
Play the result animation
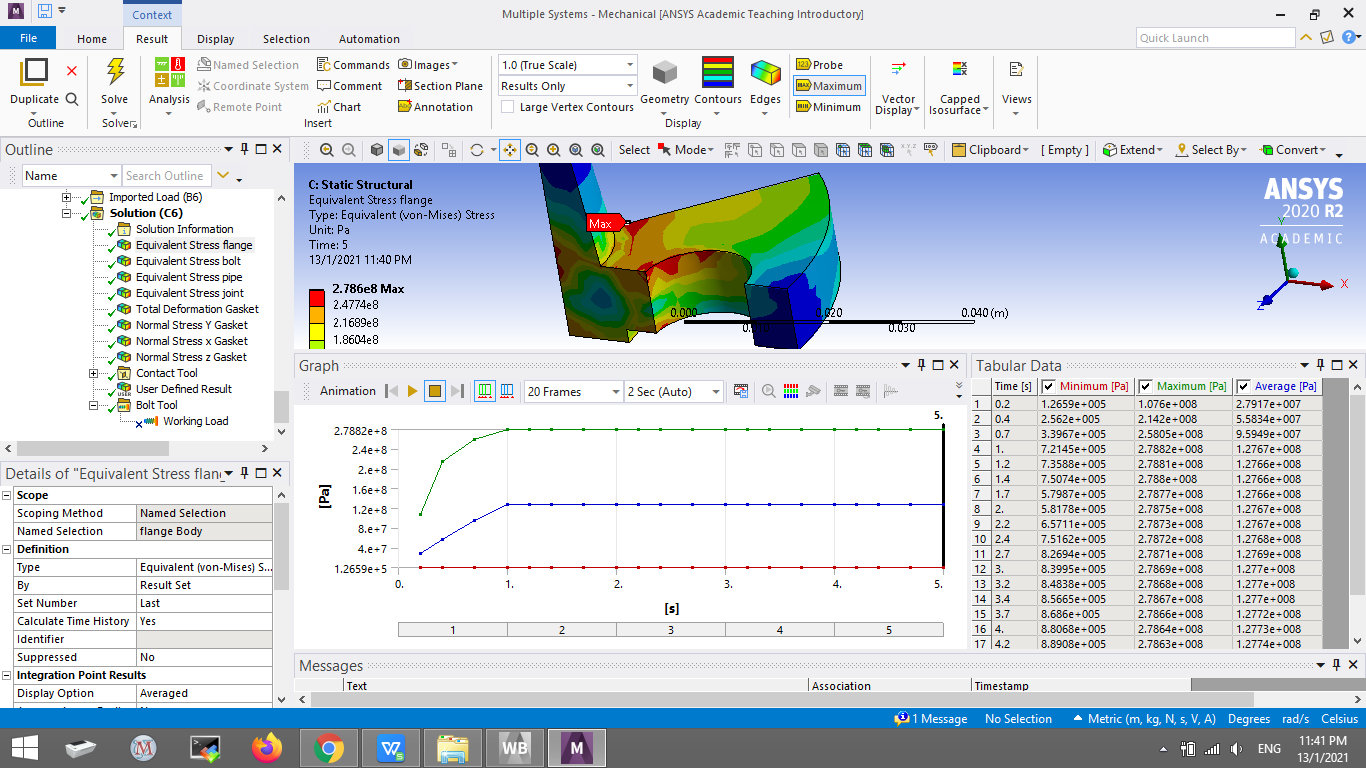pos(412,391)
